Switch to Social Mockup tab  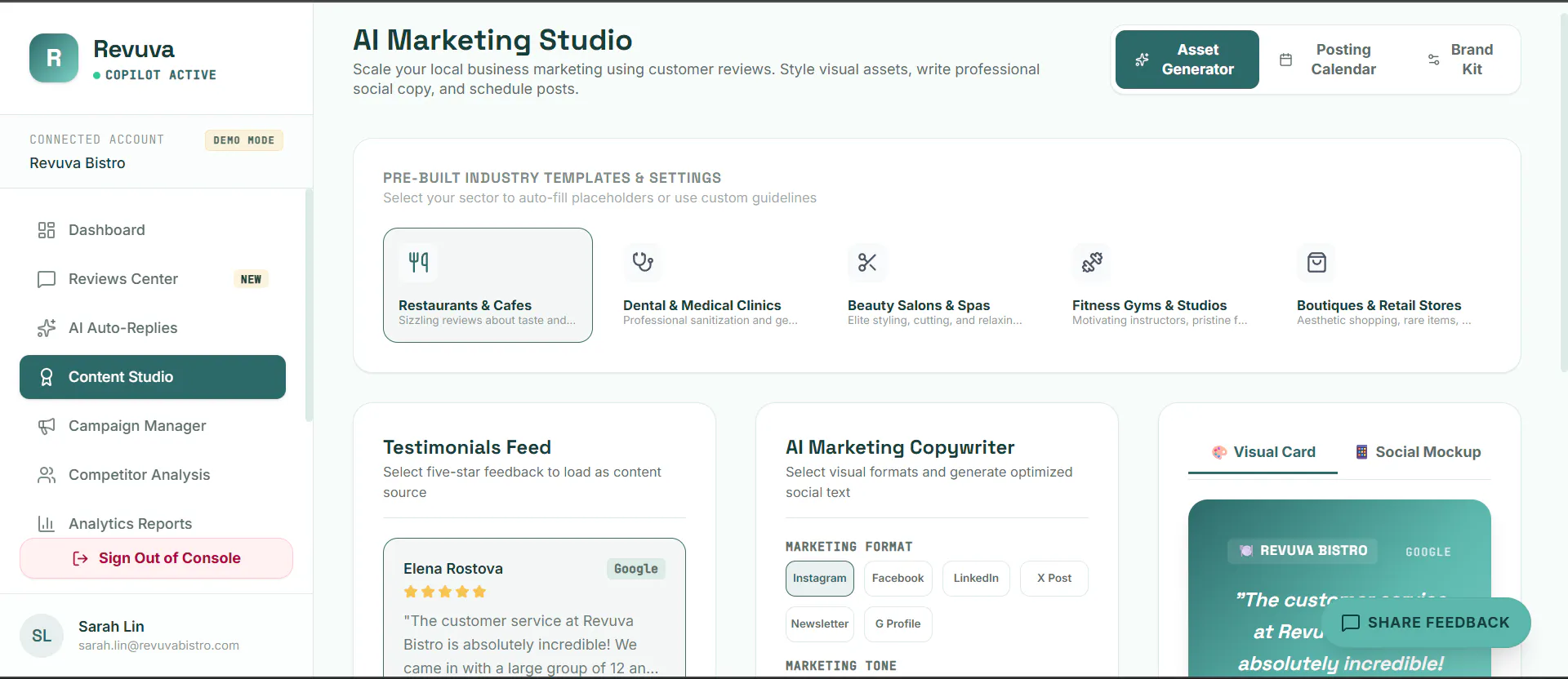(x=1418, y=452)
